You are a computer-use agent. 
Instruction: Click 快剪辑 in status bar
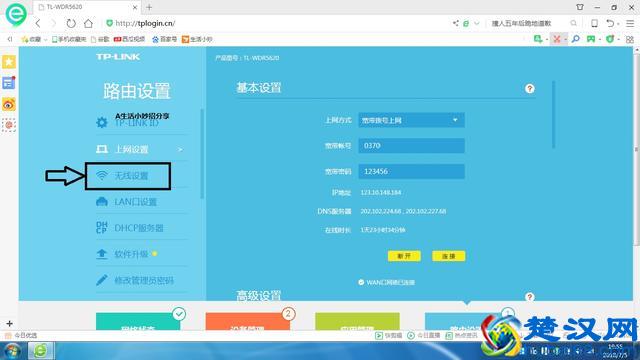(389, 336)
